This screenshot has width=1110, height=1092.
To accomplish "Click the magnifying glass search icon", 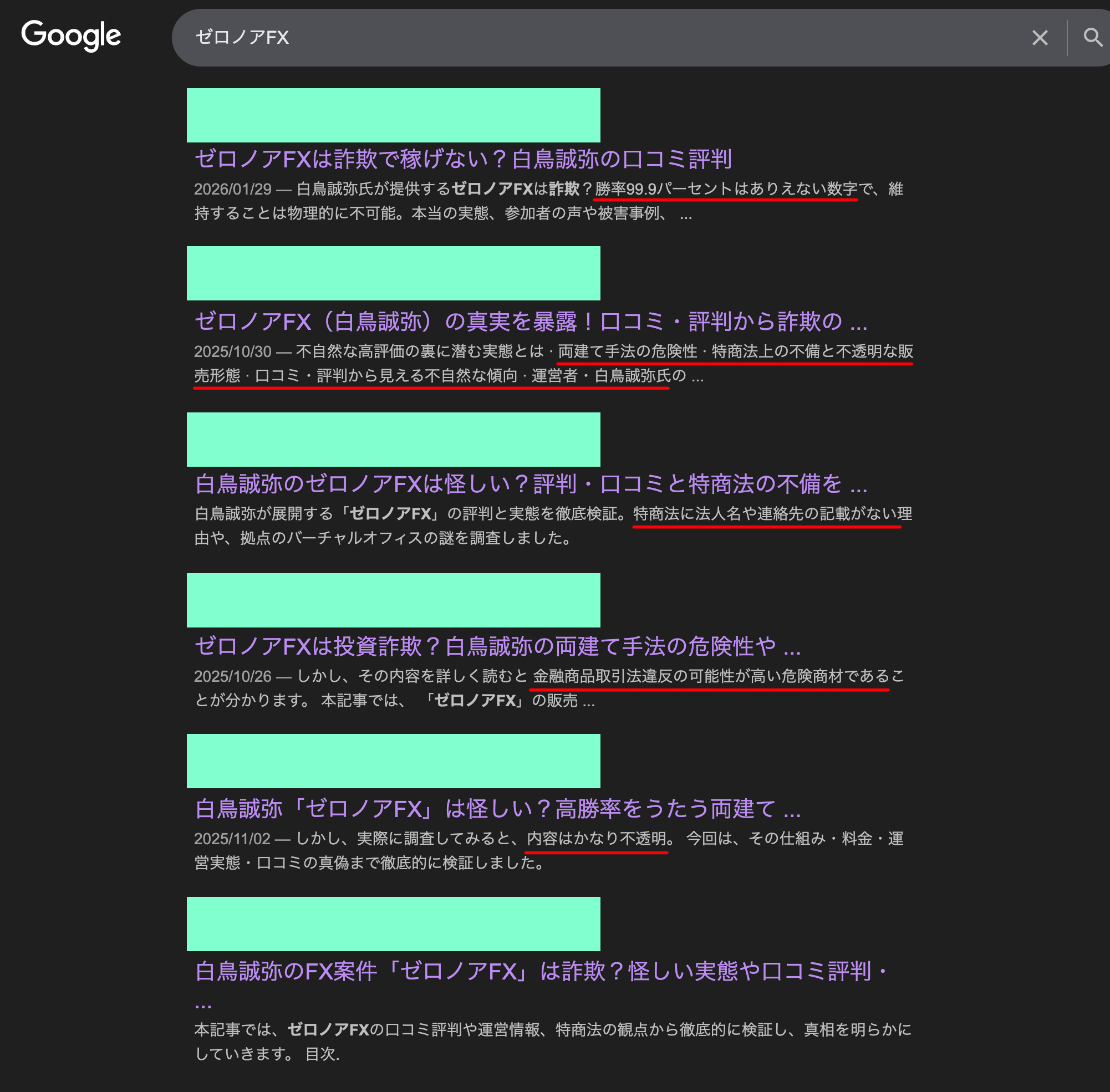I will tap(1093, 38).
